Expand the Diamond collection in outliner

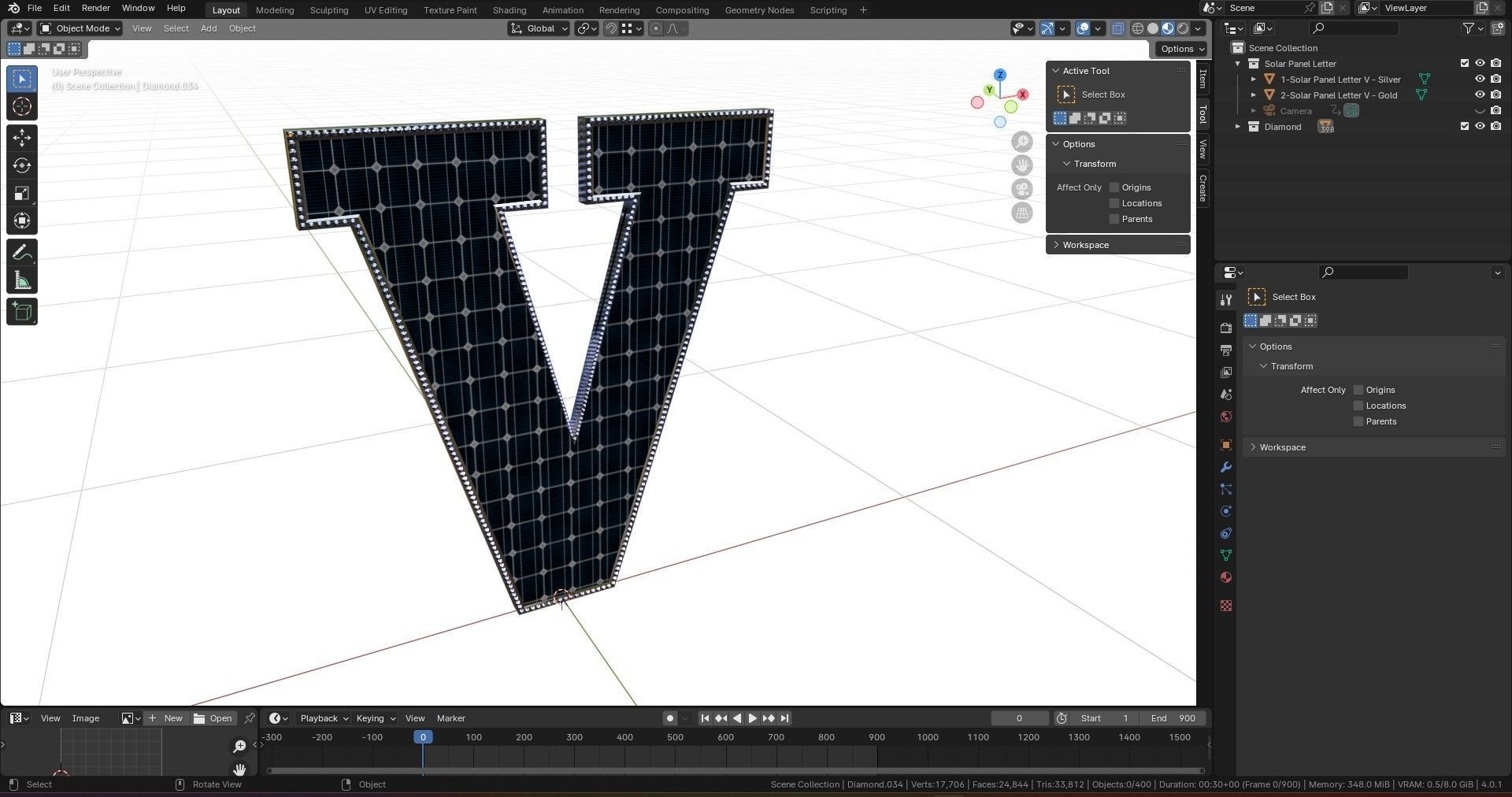(1238, 127)
